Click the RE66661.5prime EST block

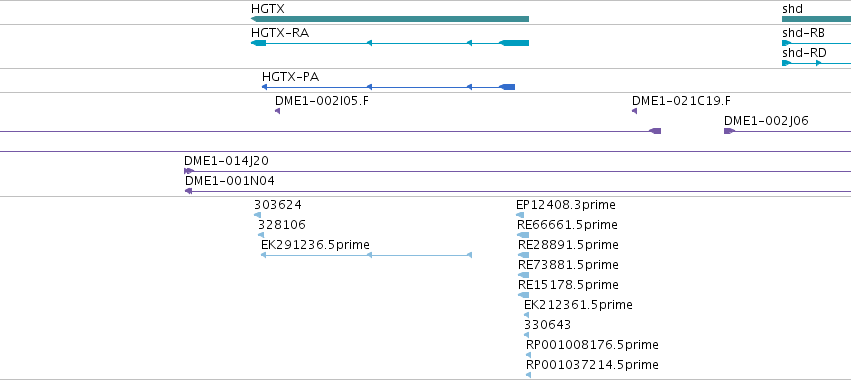[523, 235]
